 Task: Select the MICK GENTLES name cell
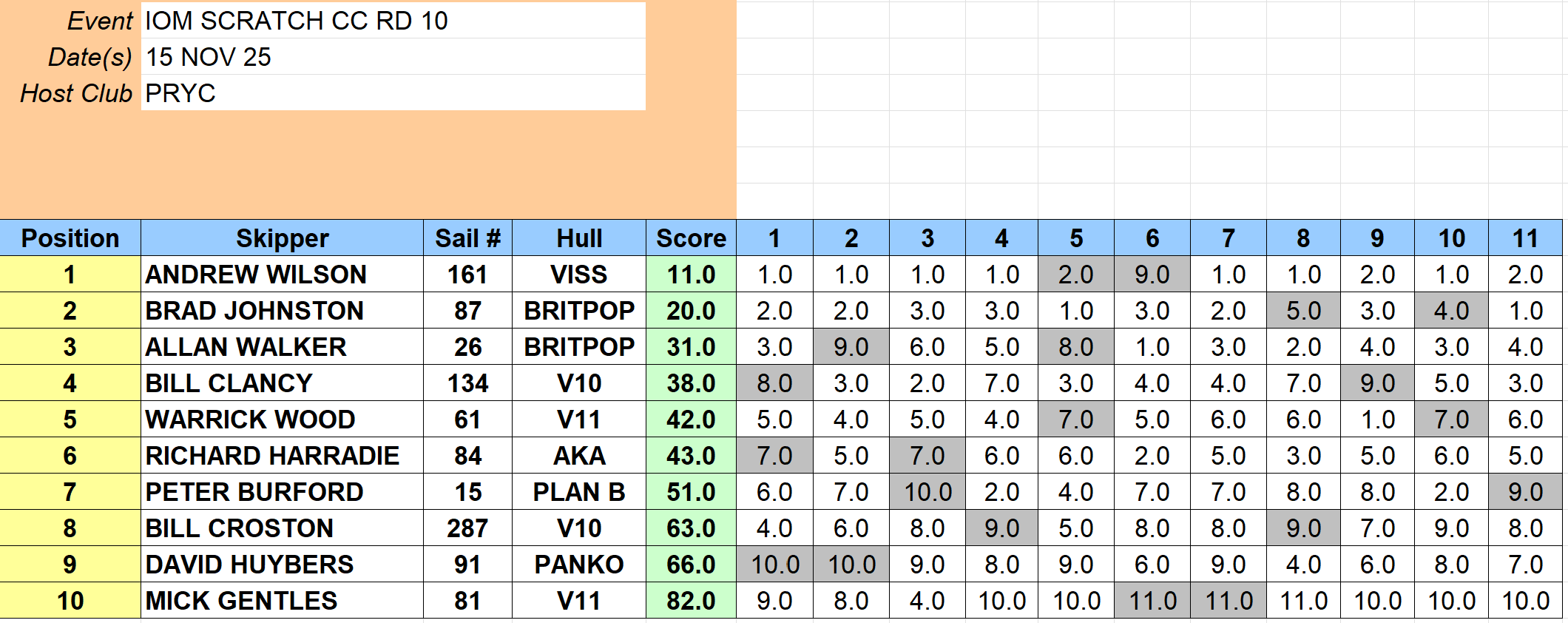(282, 601)
